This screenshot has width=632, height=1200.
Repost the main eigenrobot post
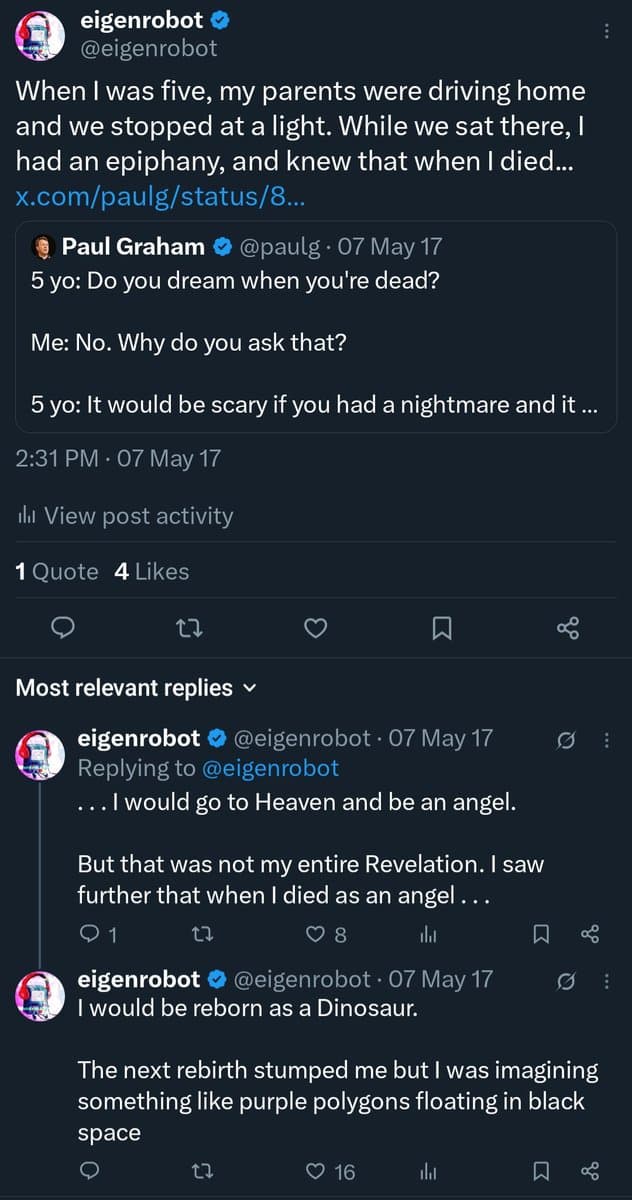(187, 628)
